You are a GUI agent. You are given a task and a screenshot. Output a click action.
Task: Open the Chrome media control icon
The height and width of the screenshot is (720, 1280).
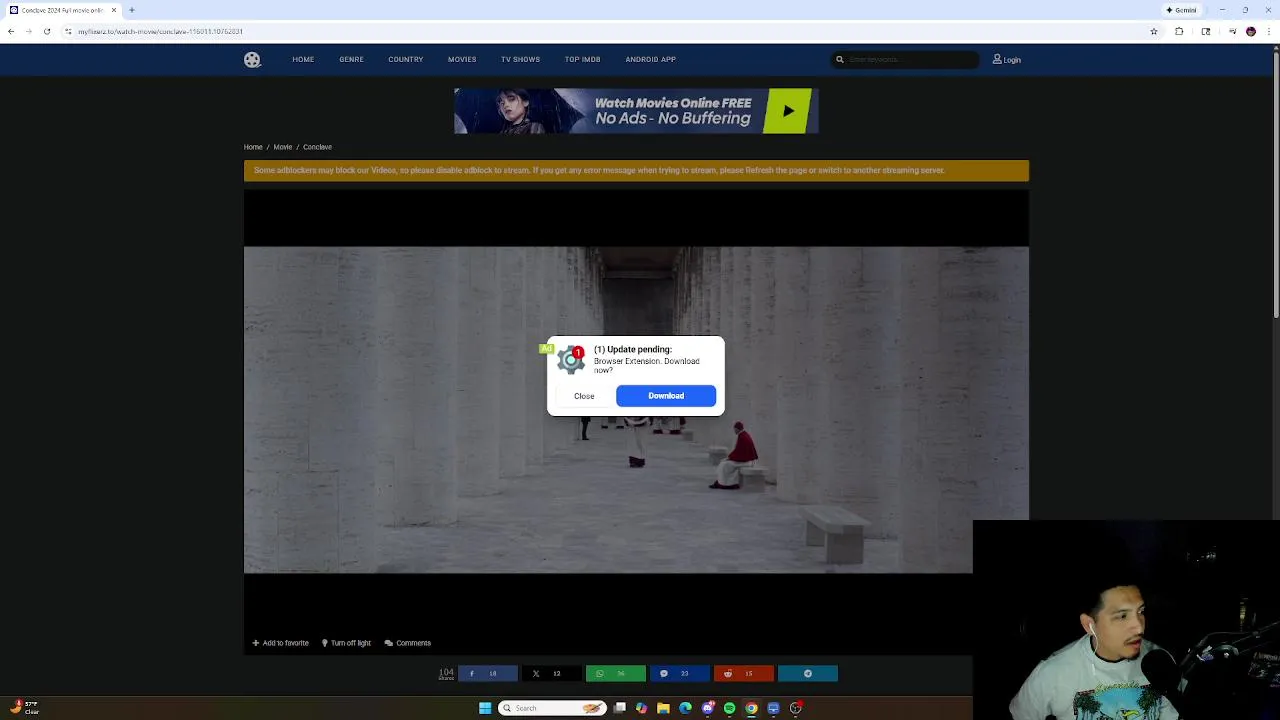click(x=1232, y=32)
